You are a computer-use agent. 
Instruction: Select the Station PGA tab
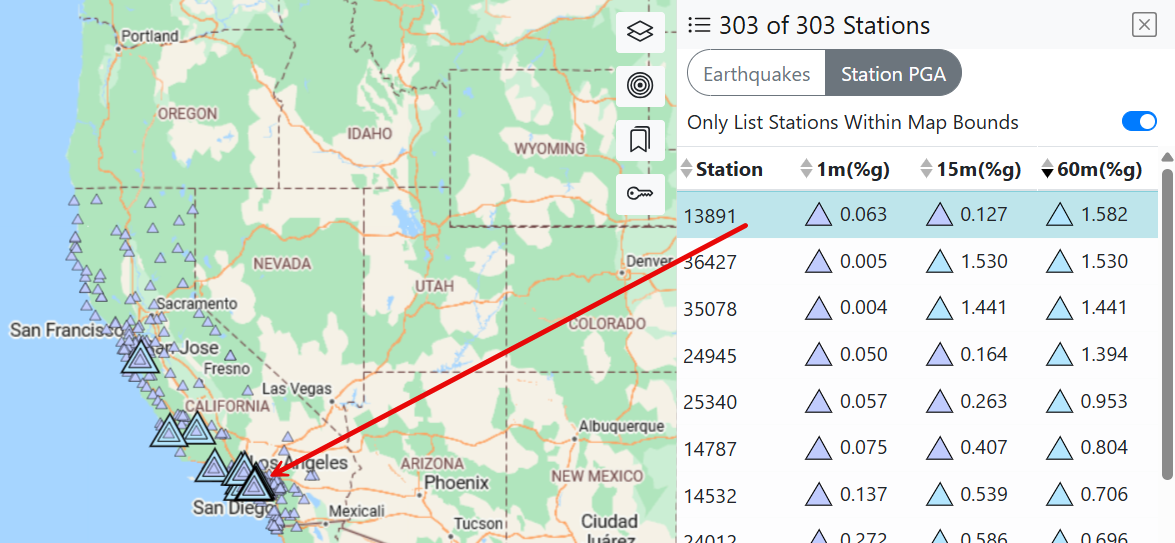(x=892, y=74)
